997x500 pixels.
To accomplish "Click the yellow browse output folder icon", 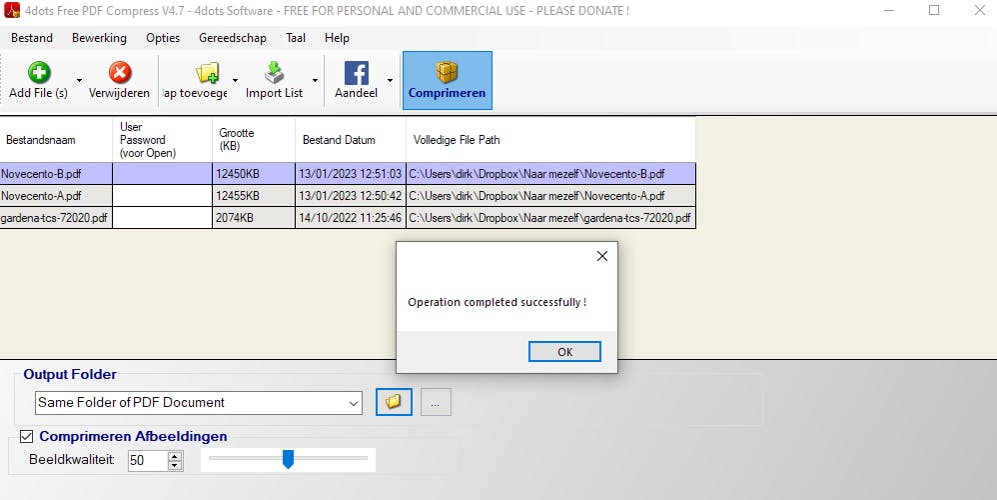I will [x=394, y=402].
